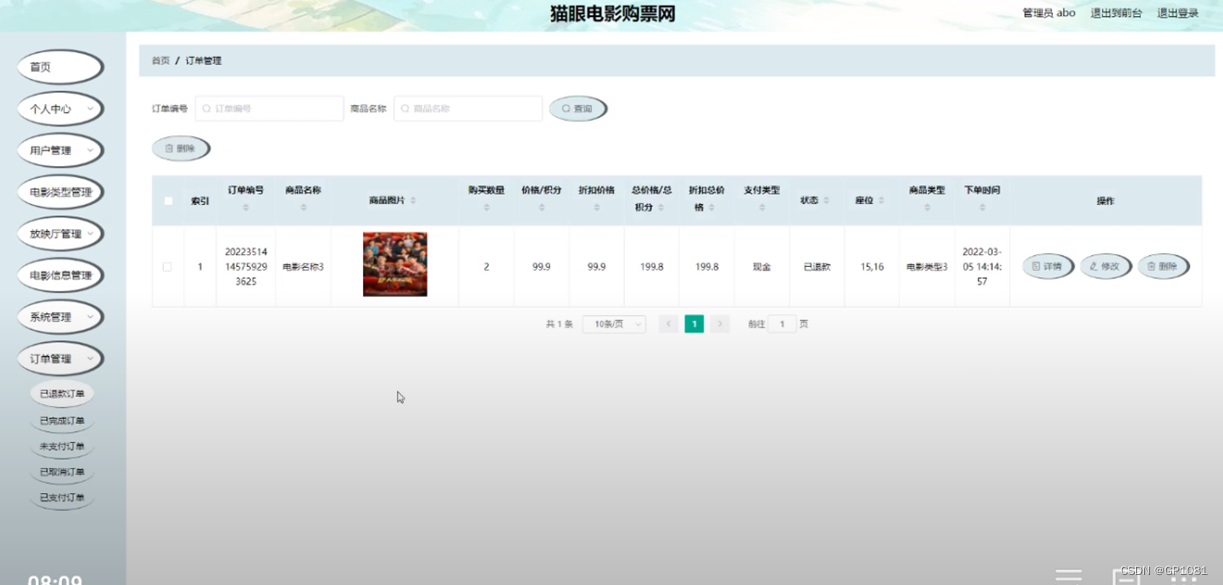Sort by 价格/积分 column
Image resolution: width=1223 pixels, height=585 pixels.
(541, 208)
